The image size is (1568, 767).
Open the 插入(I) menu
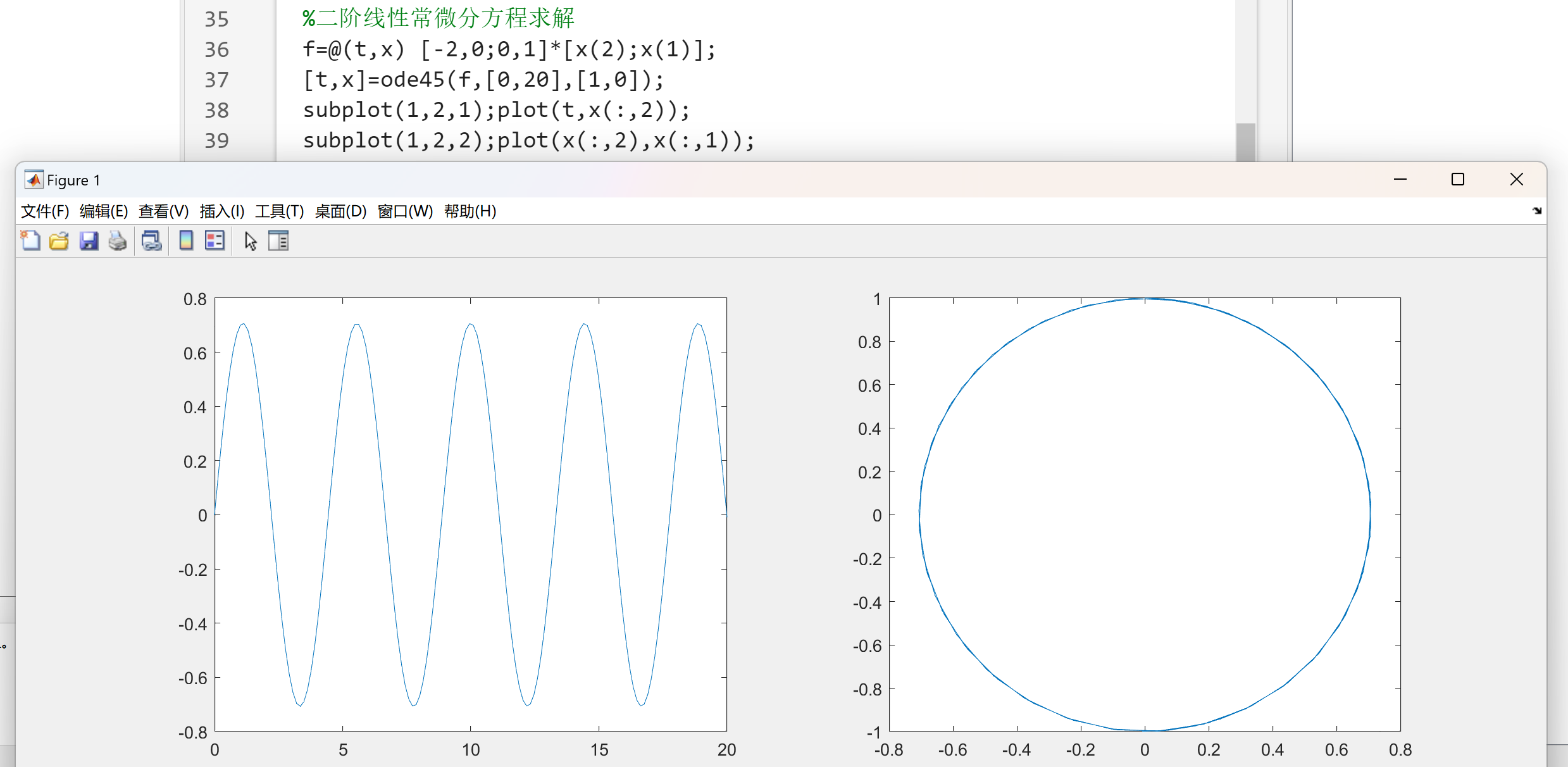point(222,211)
